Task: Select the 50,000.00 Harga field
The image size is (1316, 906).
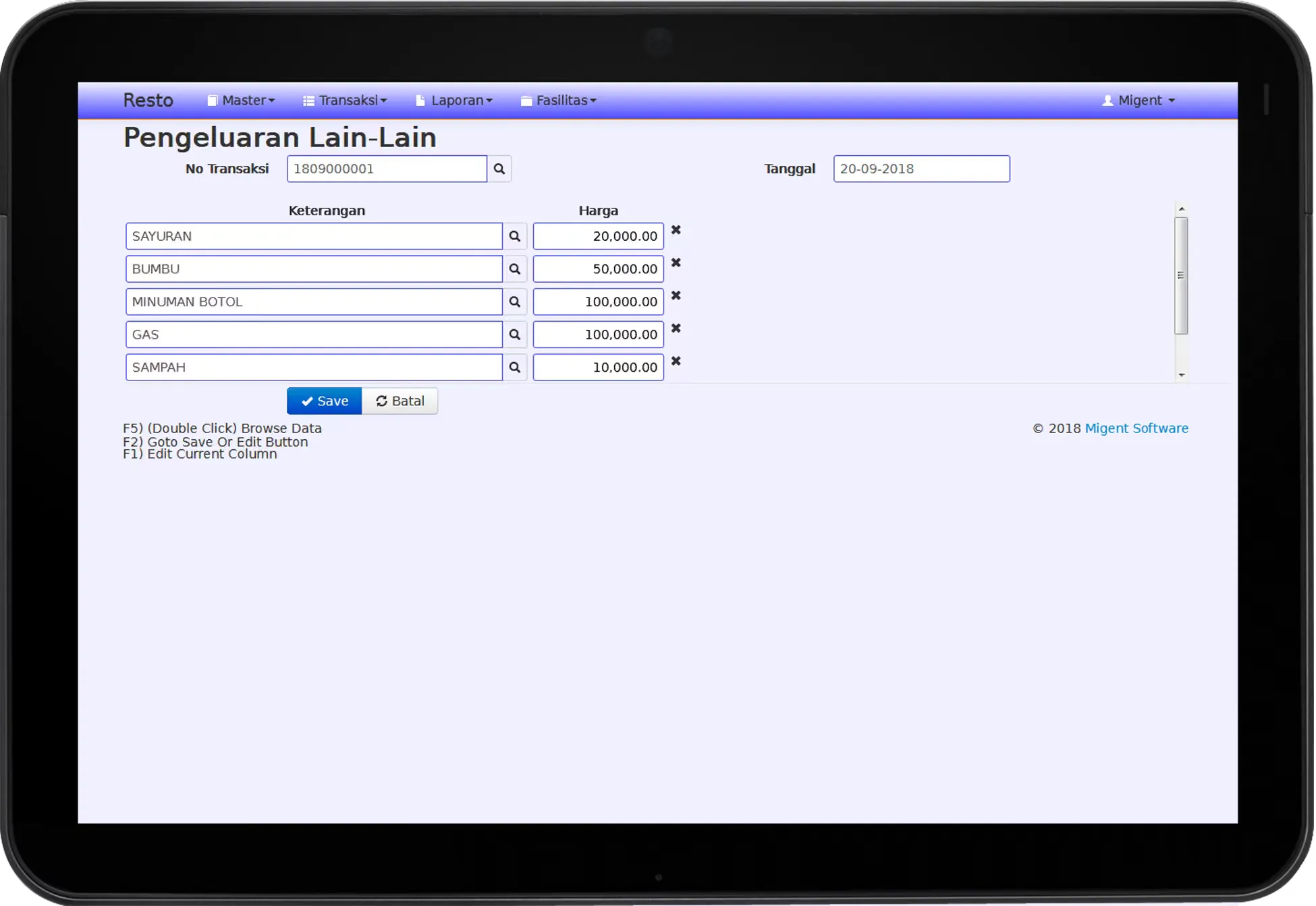Action: [x=598, y=269]
